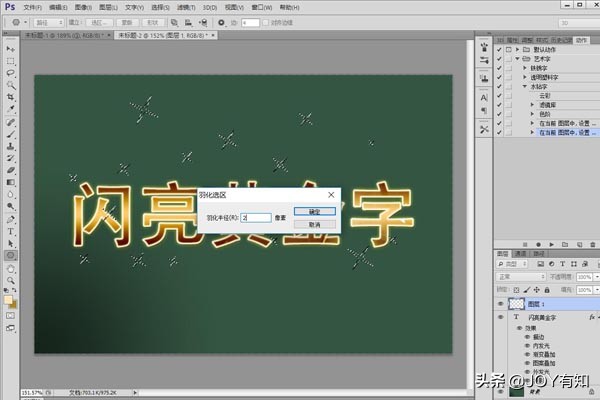The height and width of the screenshot is (400, 600).
Task: Open the Character panel icon
Action: tap(484, 98)
